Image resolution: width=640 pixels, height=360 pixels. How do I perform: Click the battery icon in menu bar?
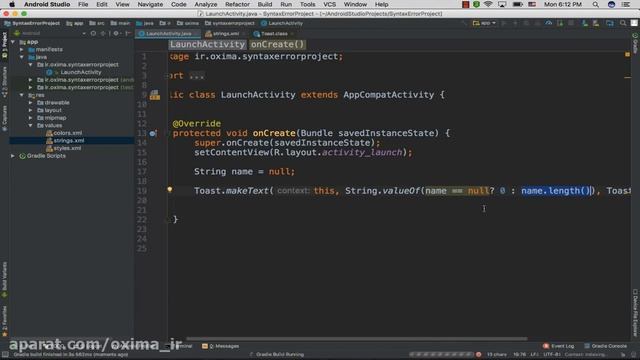(x=517, y=4)
